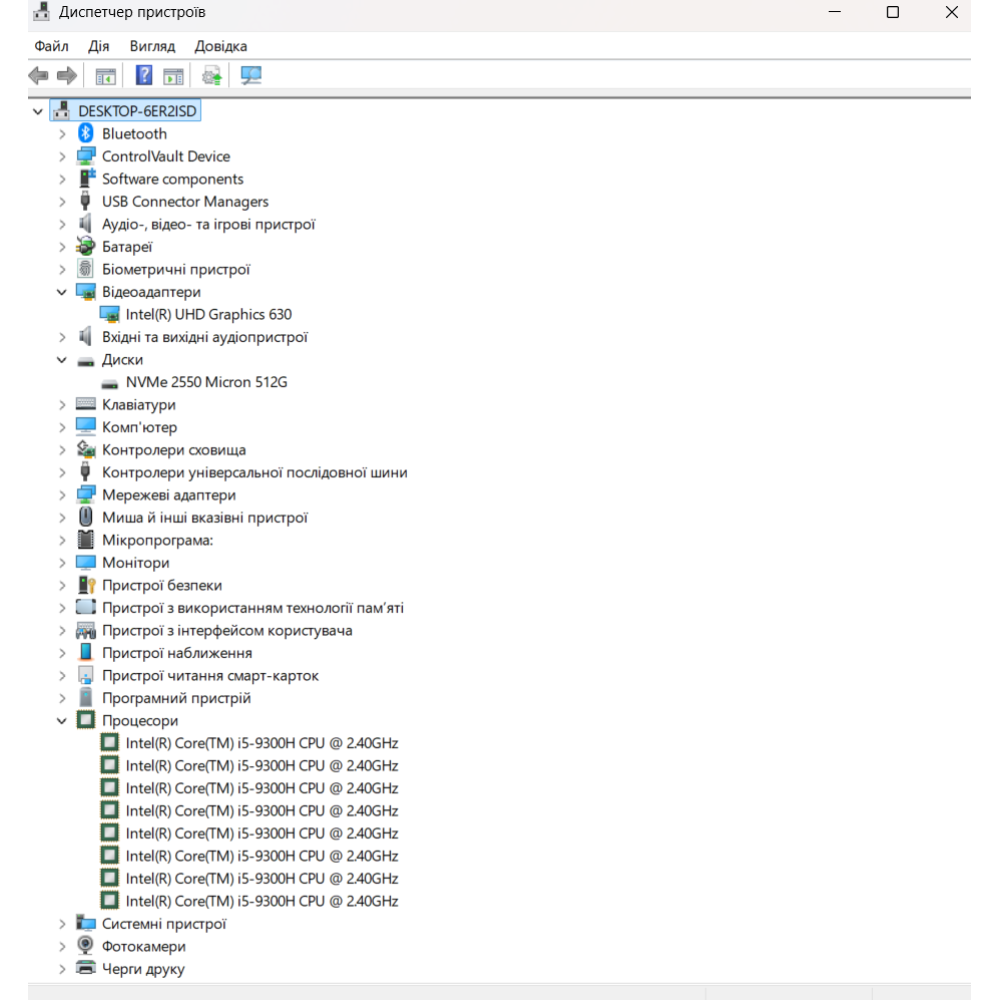Click the update driver toolbar icon
Viewport: 1000px width, 1000px height.
pos(211,75)
